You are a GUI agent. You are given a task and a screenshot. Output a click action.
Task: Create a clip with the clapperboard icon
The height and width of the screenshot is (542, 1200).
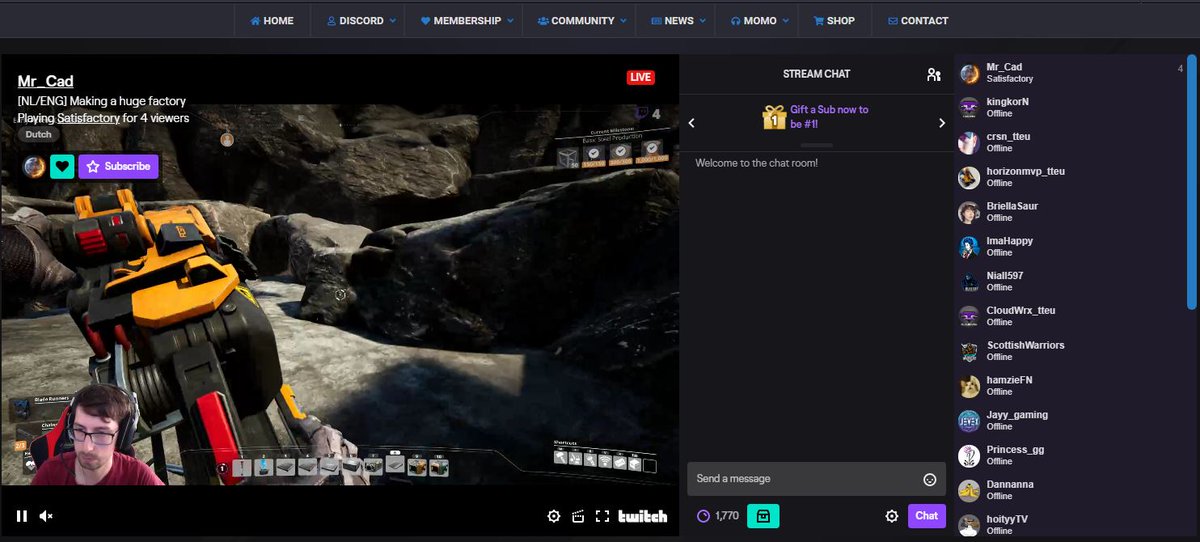[577, 516]
